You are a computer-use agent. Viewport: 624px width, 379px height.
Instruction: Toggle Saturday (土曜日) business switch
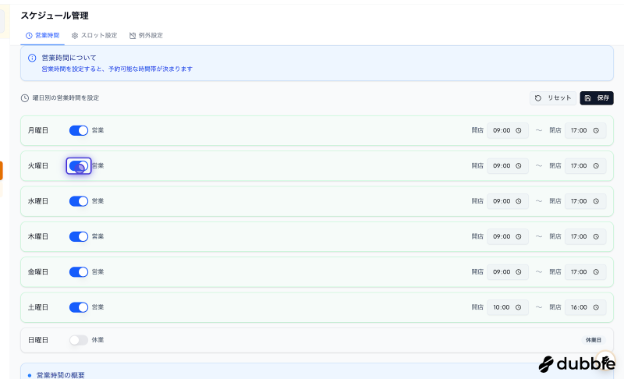pyautogui.click(x=78, y=307)
